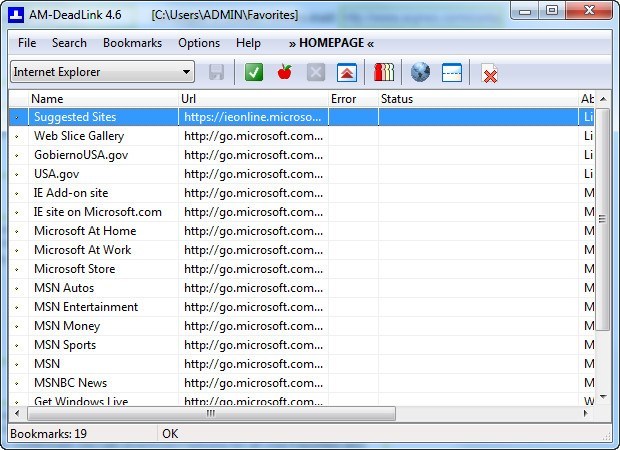Open the File menu

[27, 43]
